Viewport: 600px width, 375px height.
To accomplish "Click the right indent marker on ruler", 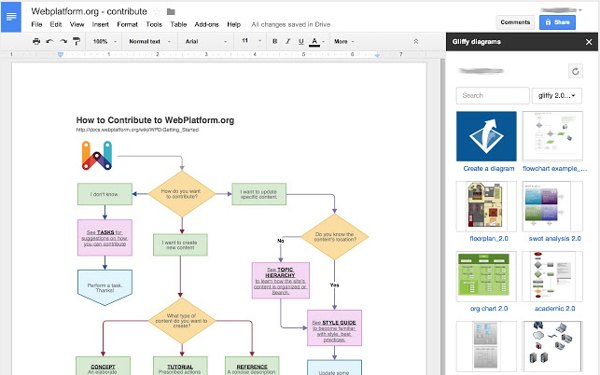I will (377, 55).
